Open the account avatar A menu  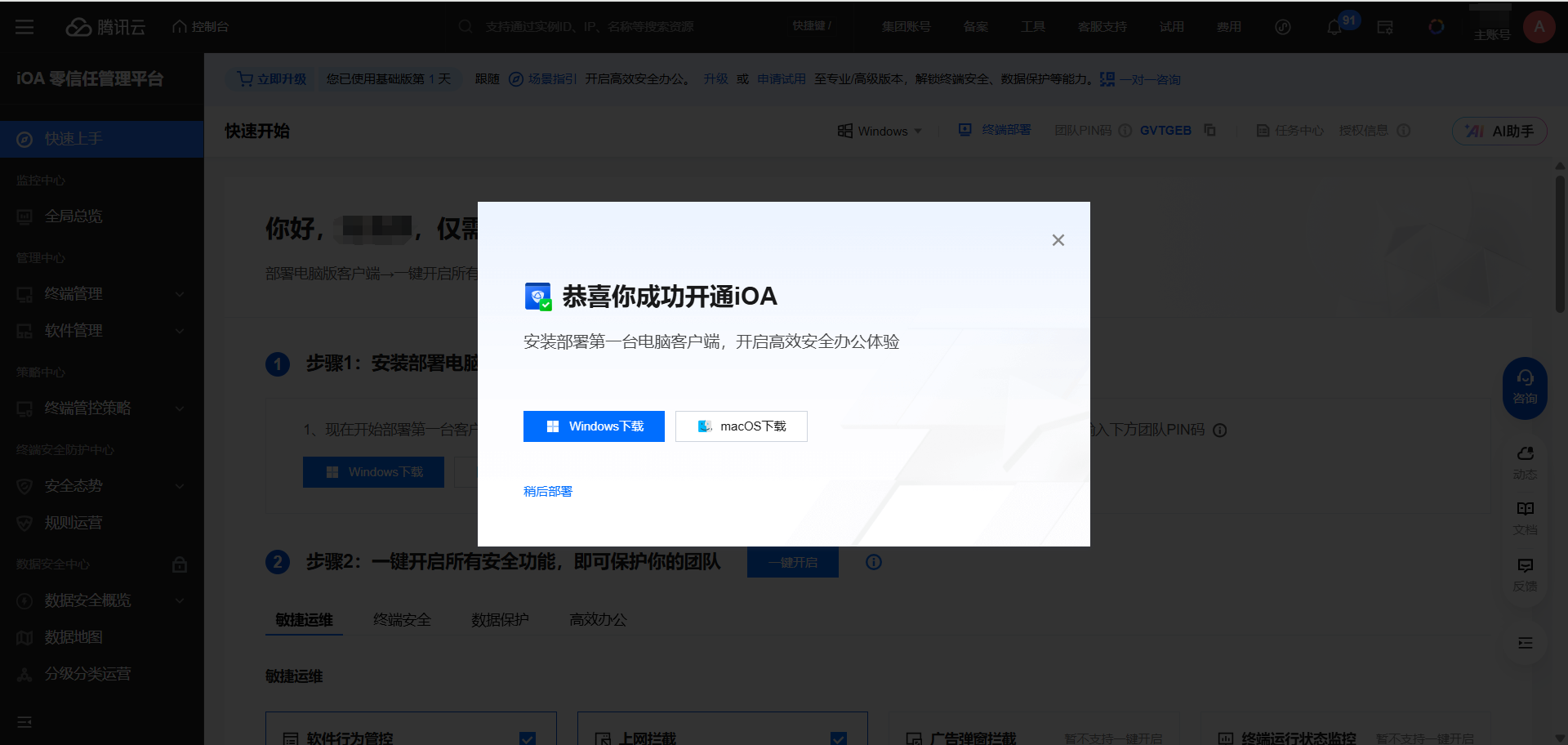coord(1539,27)
